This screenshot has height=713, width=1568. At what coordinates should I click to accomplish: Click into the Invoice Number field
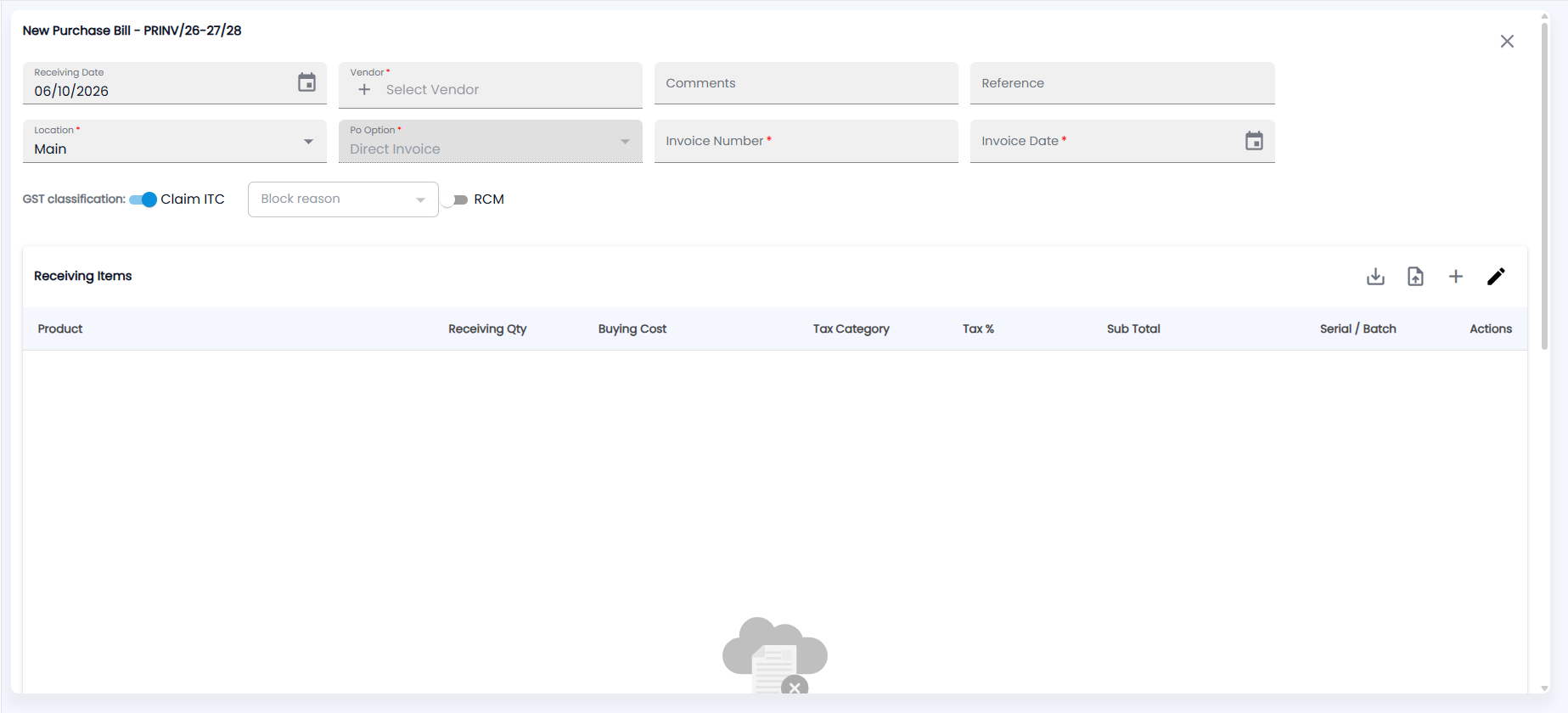(x=806, y=141)
